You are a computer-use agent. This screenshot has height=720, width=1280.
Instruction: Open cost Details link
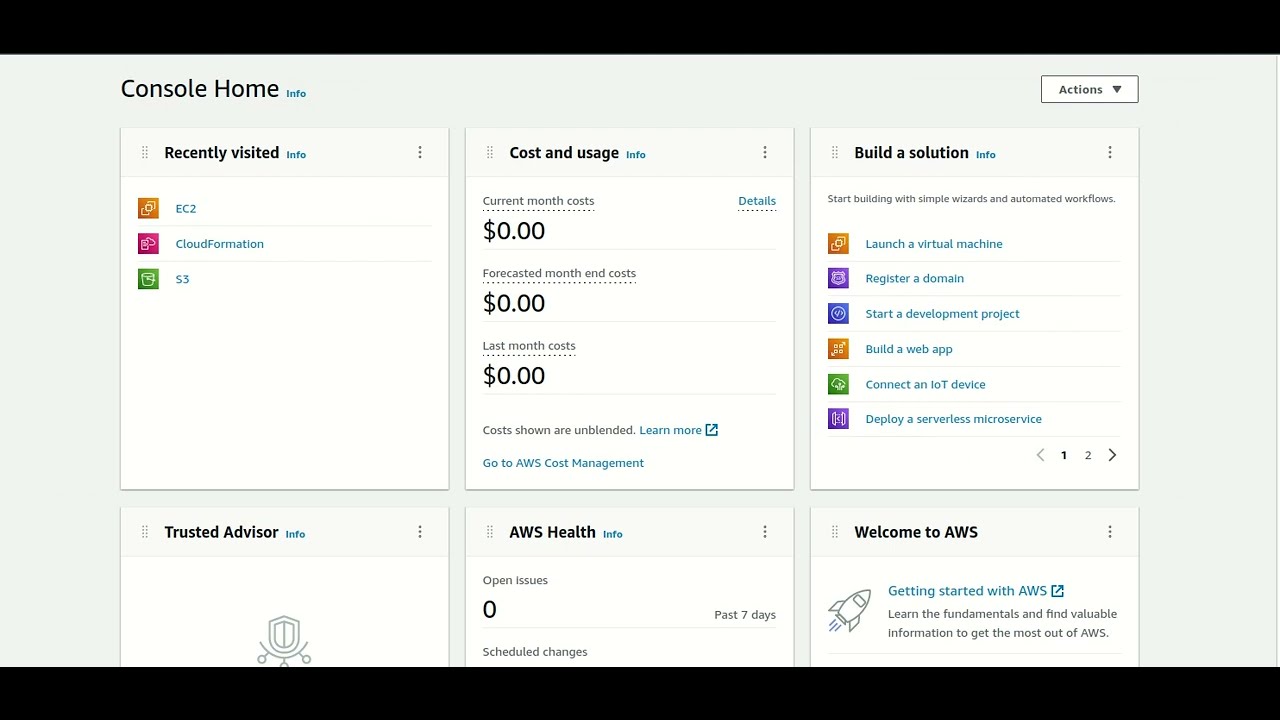pyautogui.click(x=757, y=201)
